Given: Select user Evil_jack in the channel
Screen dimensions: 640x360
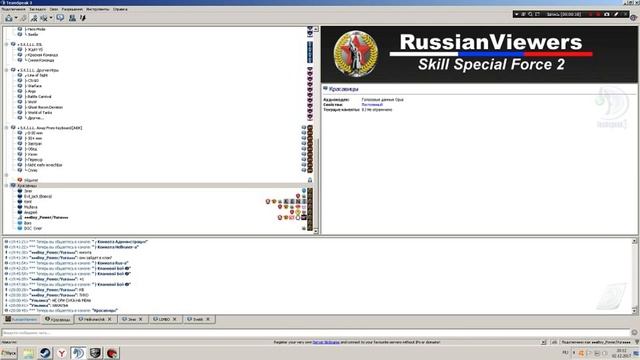Looking at the screenshot, I should [38, 196].
